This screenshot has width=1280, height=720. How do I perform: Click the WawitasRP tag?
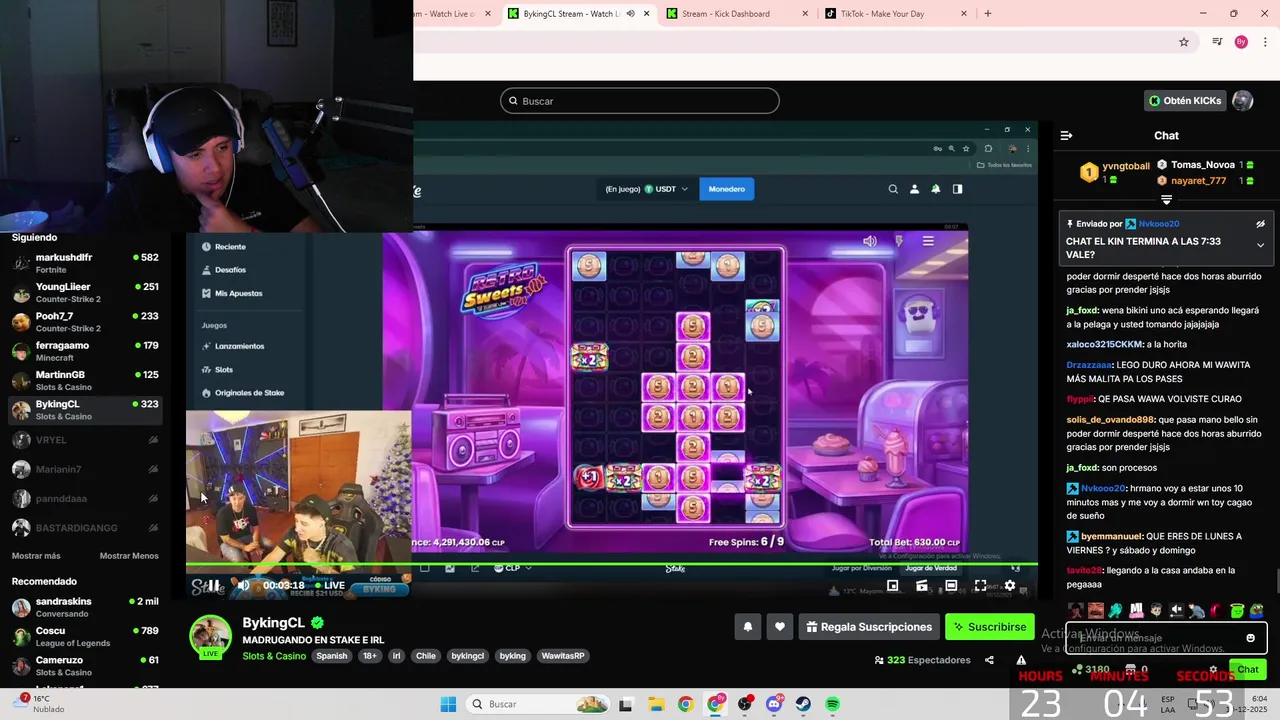pyautogui.click(x=563, y=656)
